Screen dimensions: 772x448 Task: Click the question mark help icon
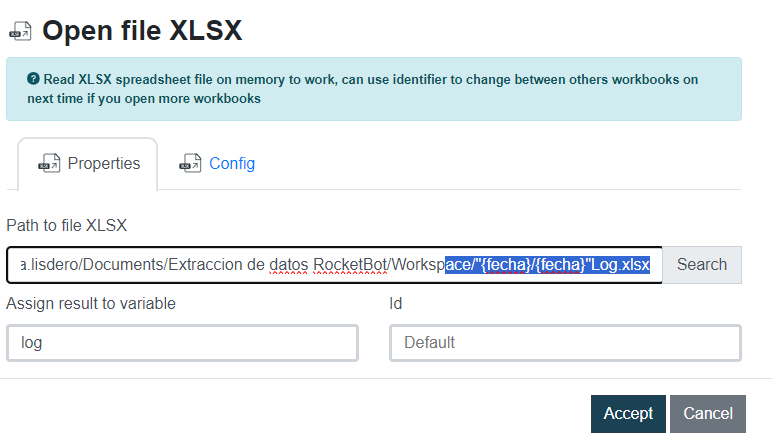[x=33, y=79]
